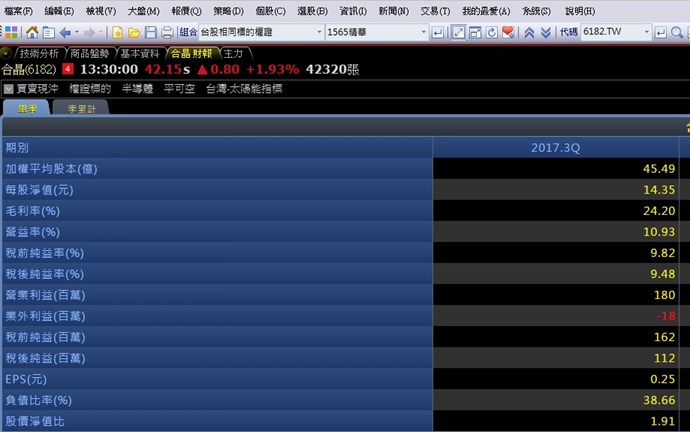Click the 台灣-太陽能指標 link
Viewport: 690px width, 432px height.
point(244,88)
